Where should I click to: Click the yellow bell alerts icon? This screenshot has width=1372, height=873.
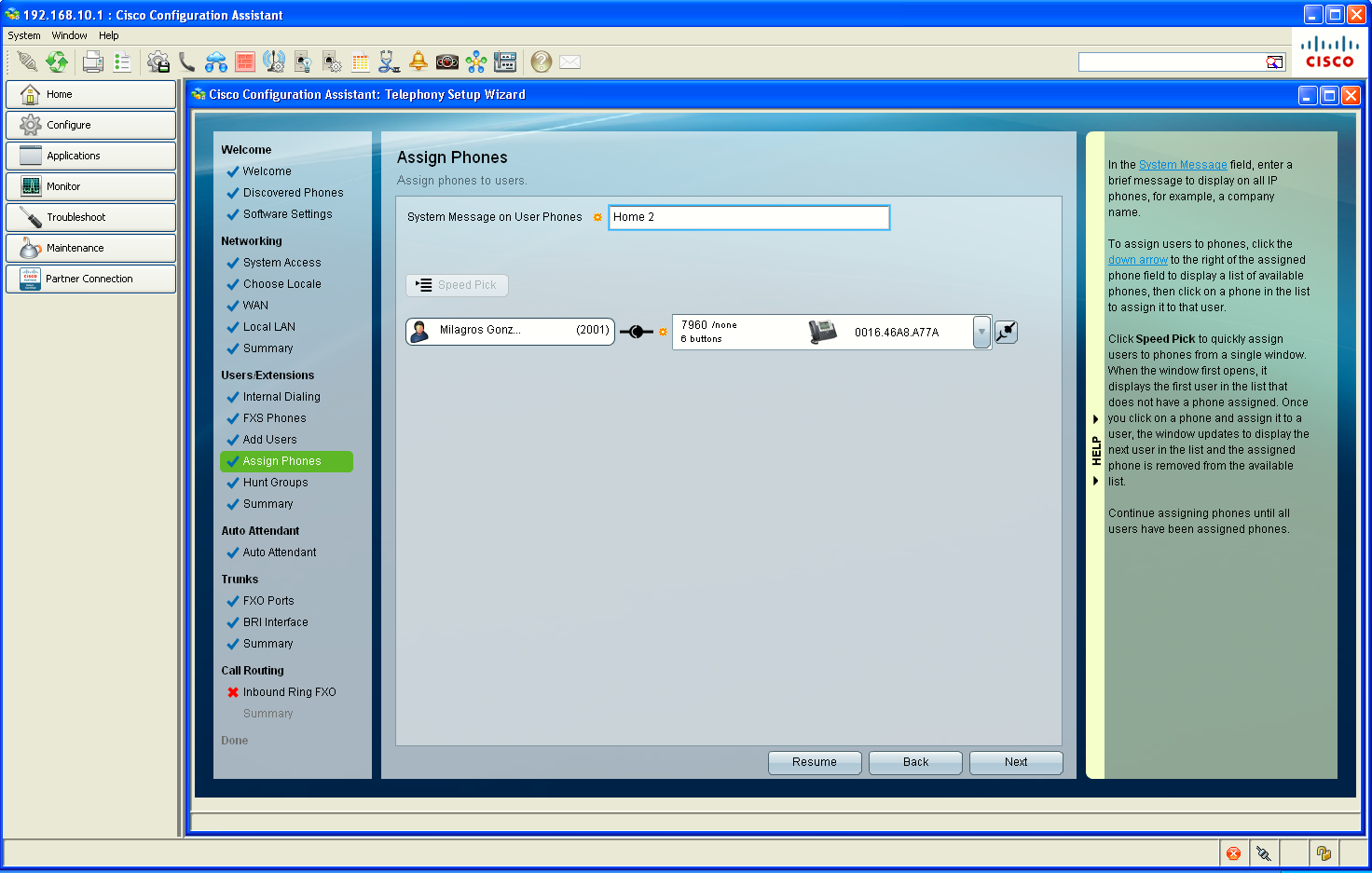pos(418,61)
